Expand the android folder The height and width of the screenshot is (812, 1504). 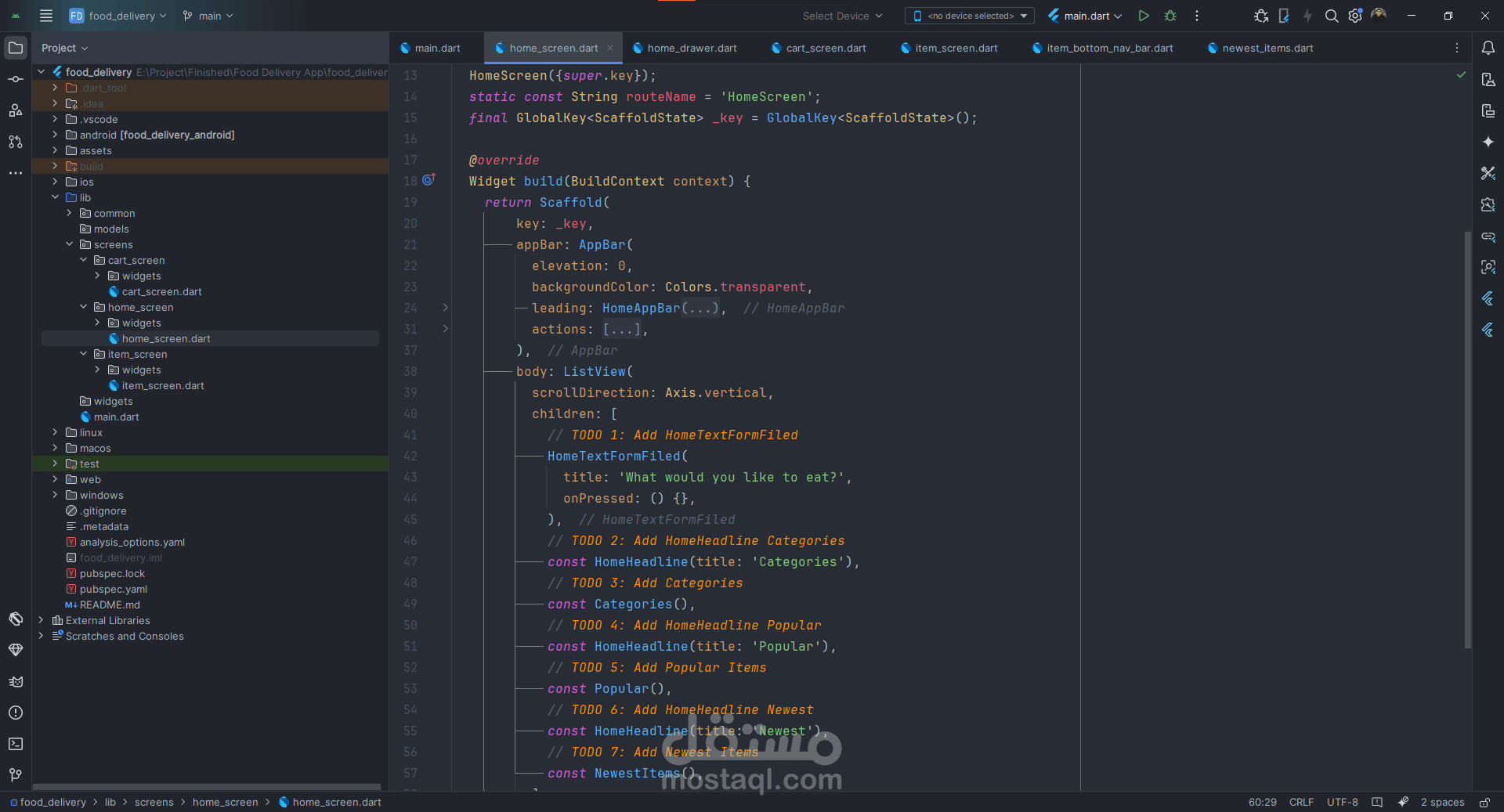55,135
